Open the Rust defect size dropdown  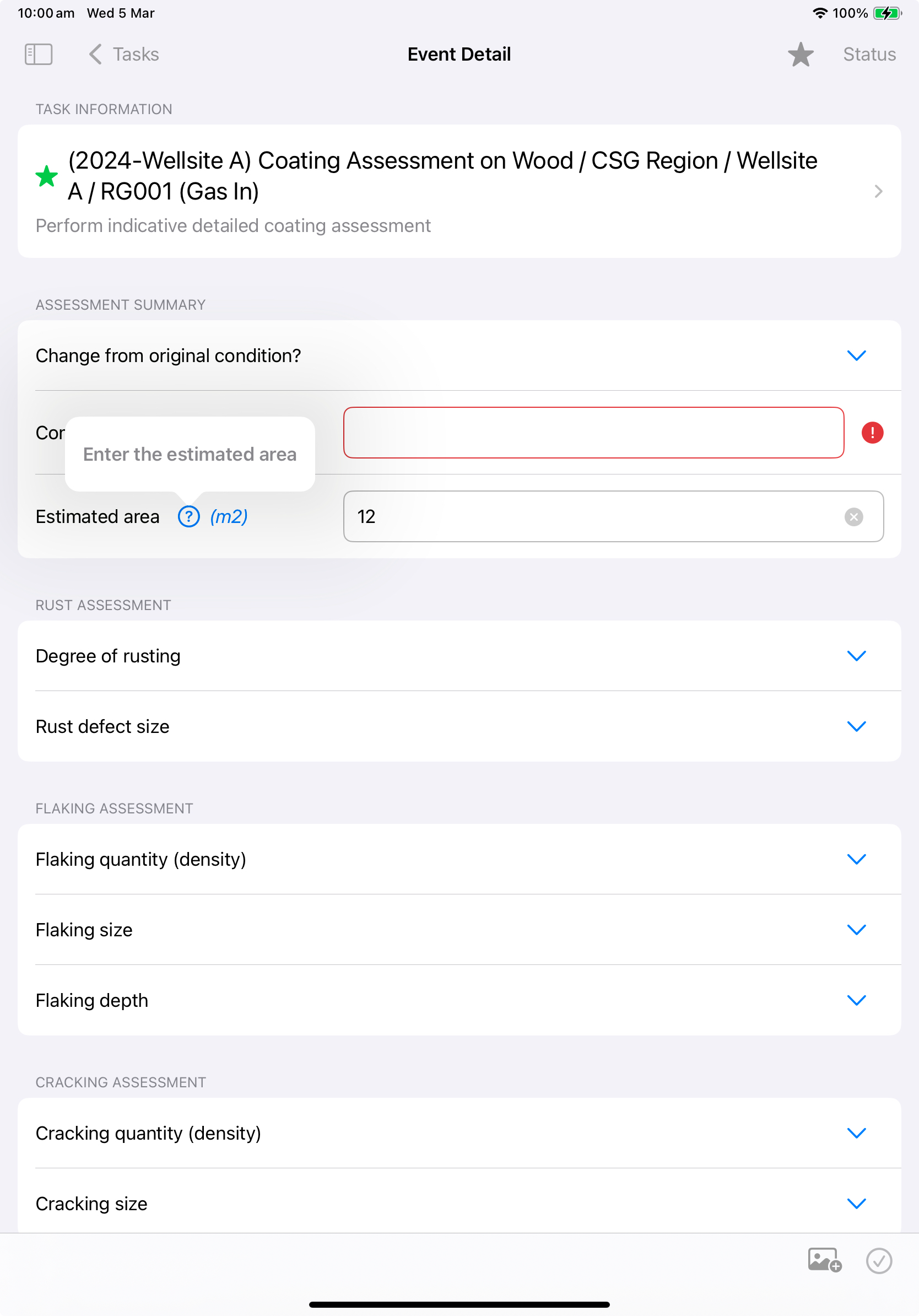coord(459,726)
